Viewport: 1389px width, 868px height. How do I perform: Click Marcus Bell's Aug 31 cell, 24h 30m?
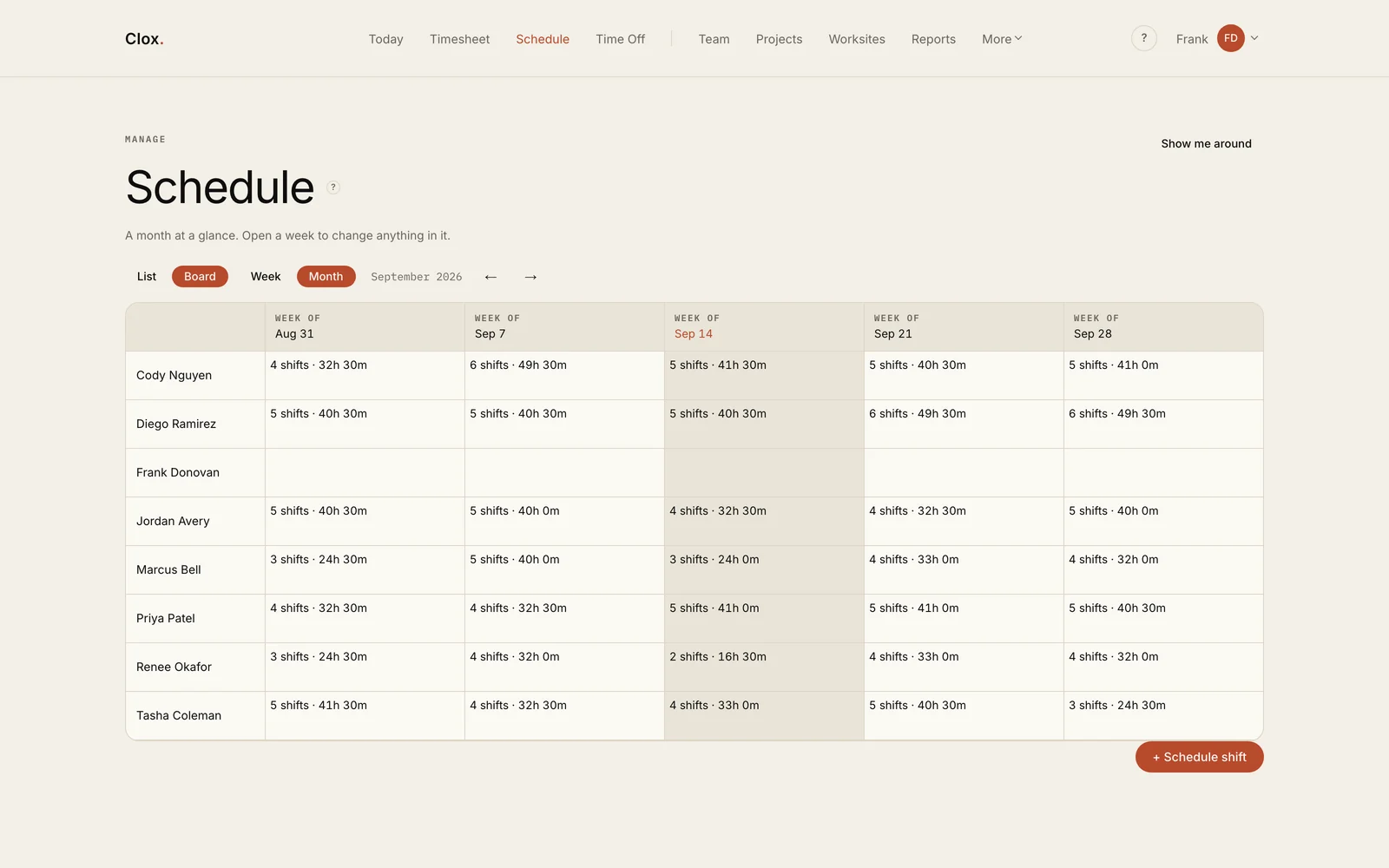tap(365, 569)
